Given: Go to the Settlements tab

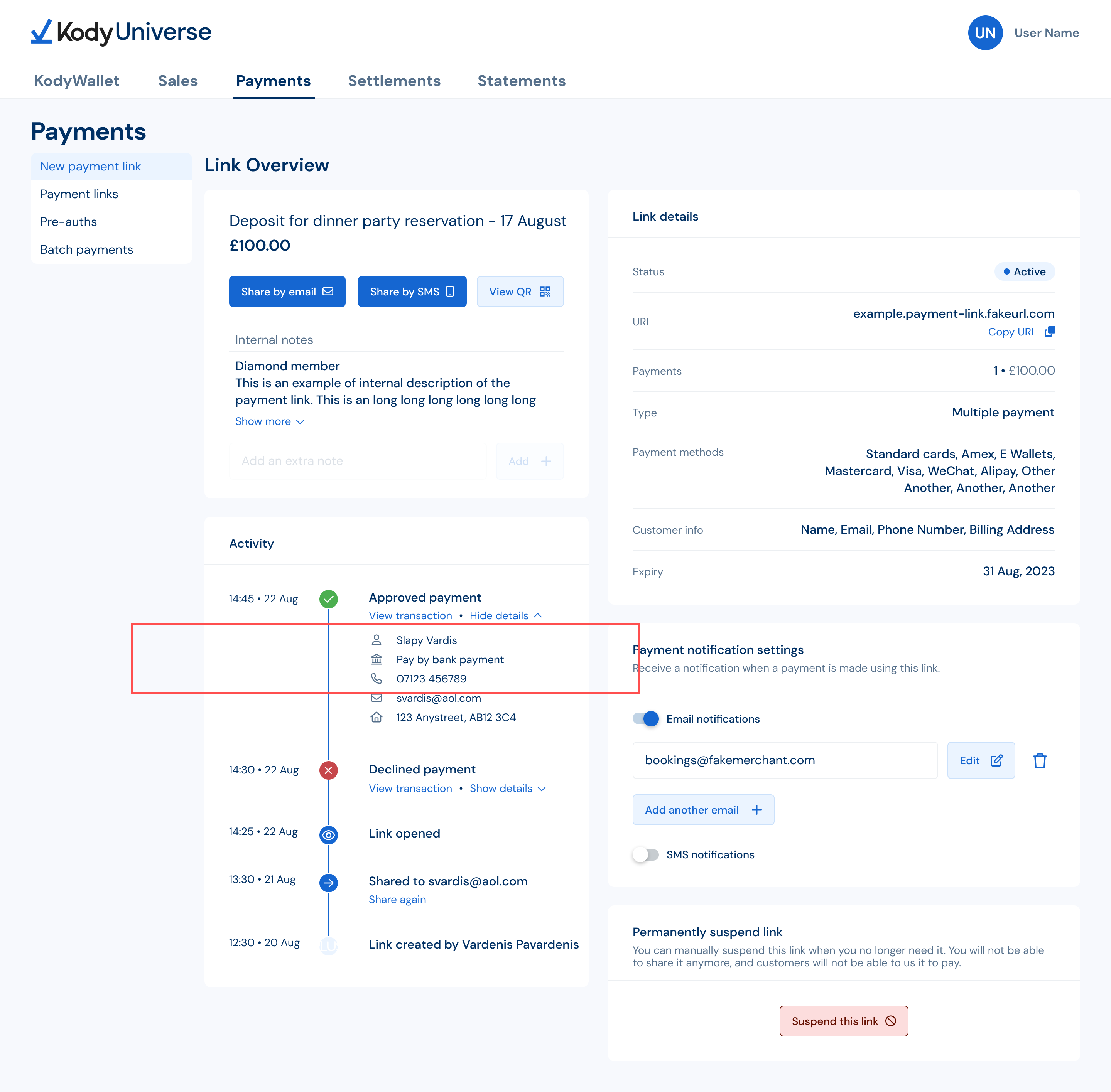Looking at the screenshot, I should tap(394, 81).
